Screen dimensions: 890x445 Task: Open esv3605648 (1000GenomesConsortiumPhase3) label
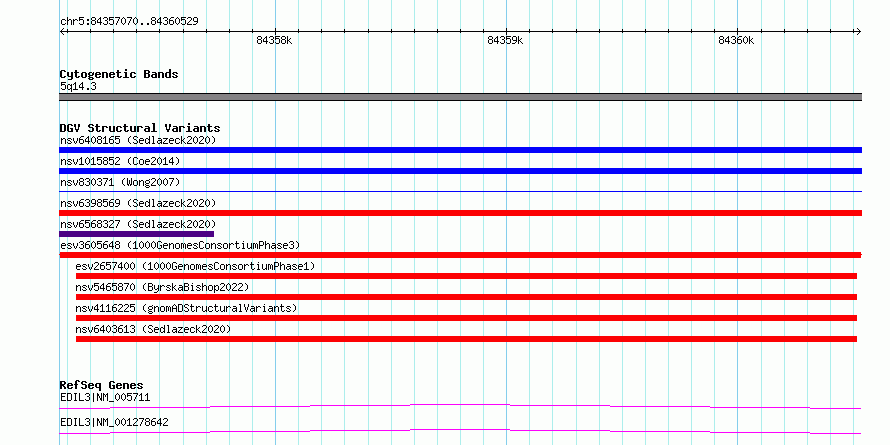click(x=180, y=245)
